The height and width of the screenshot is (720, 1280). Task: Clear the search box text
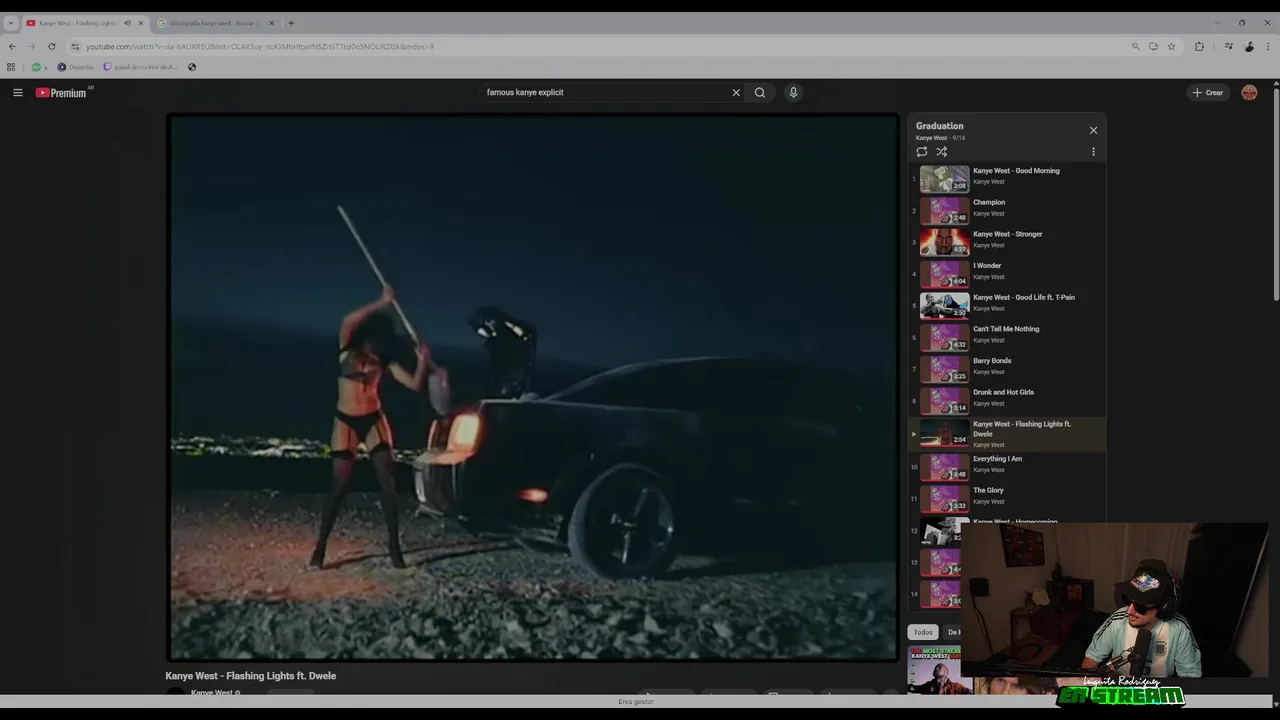pos(736,92)
